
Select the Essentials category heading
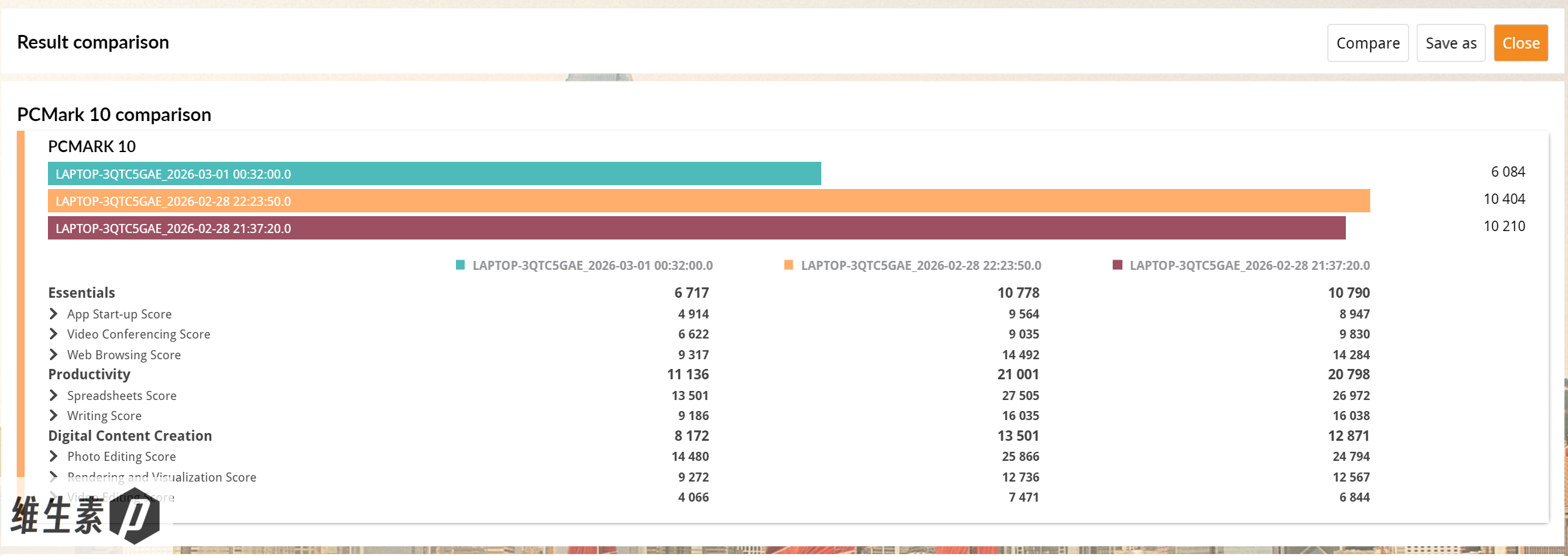click(82, 293)
